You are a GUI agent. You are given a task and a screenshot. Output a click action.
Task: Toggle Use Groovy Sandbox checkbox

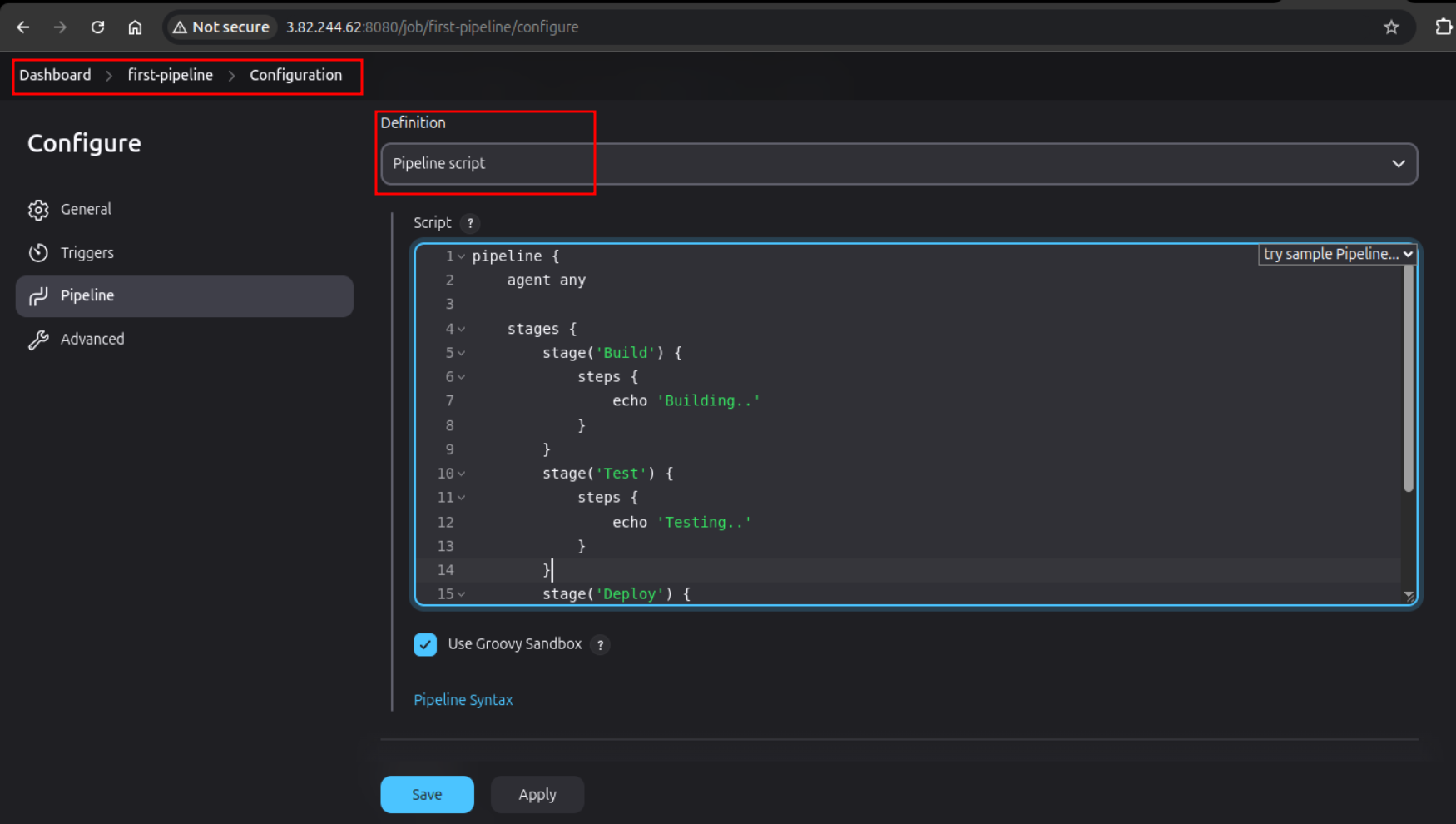(x=425, y=644)
